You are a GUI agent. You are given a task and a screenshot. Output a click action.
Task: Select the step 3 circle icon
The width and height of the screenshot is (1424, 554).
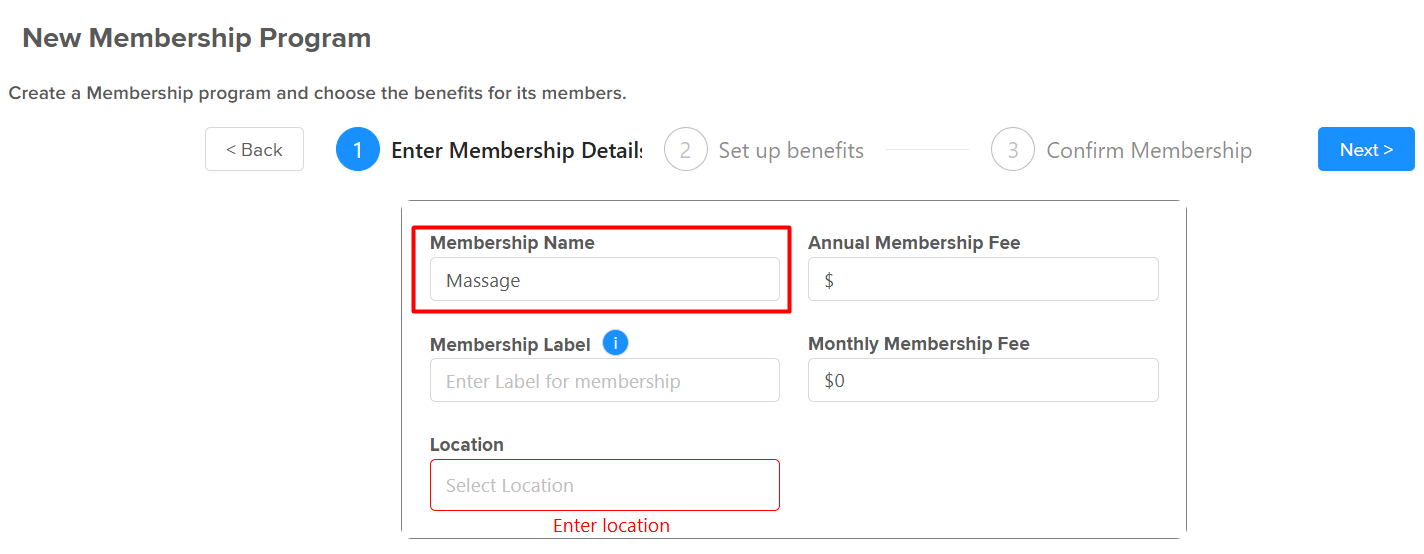(1013, 150)
